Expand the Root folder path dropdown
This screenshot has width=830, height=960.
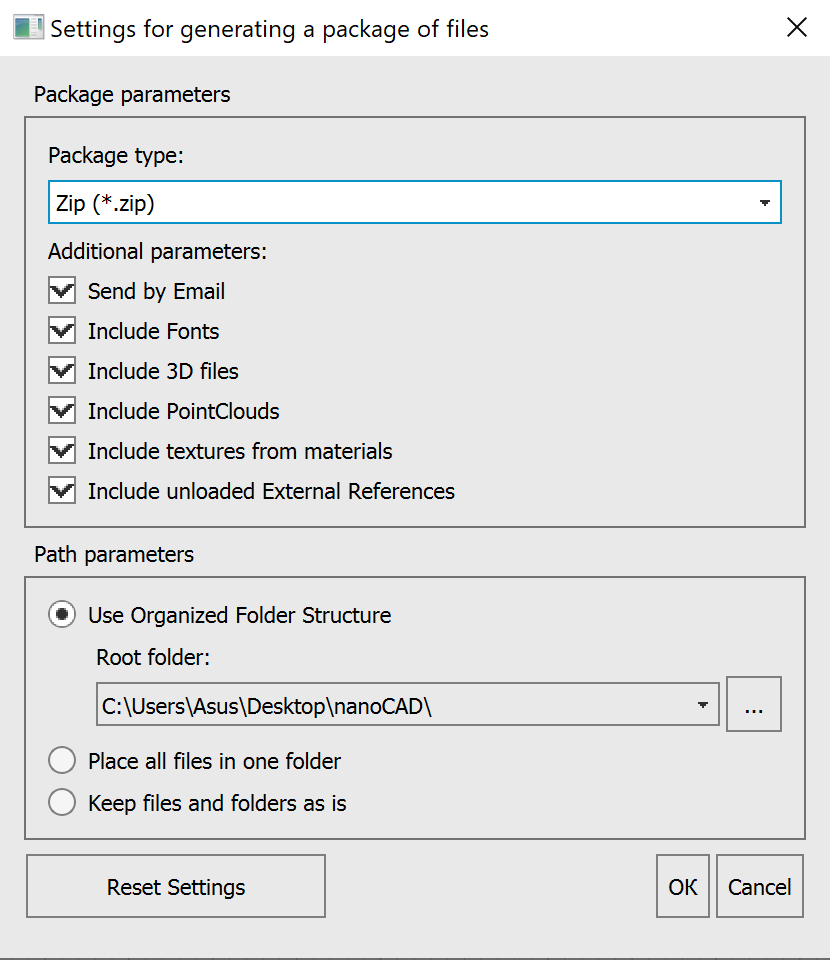pyautogui.click(x=703, y=705)
